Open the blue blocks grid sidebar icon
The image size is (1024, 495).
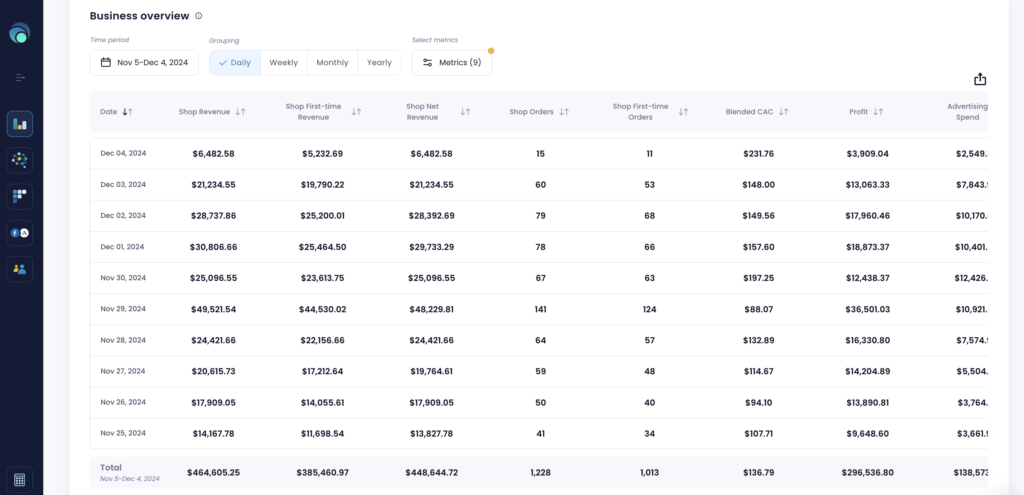(20, 196)
